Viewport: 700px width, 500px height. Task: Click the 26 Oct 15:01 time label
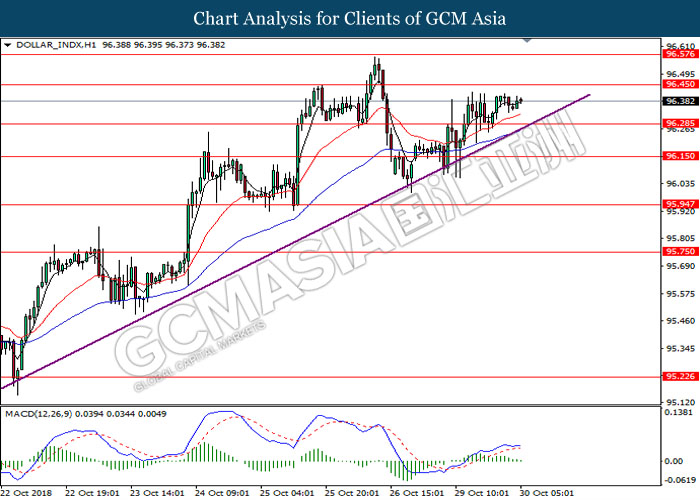click(417, 493)
